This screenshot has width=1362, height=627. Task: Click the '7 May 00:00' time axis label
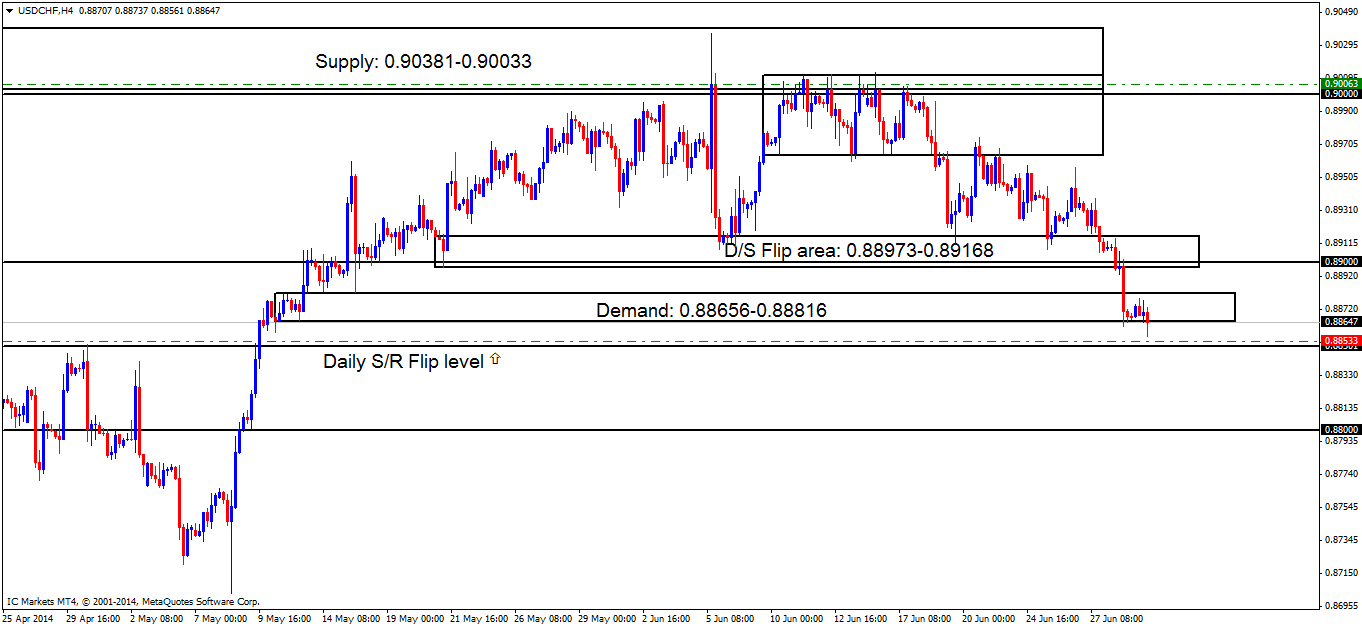219,619
